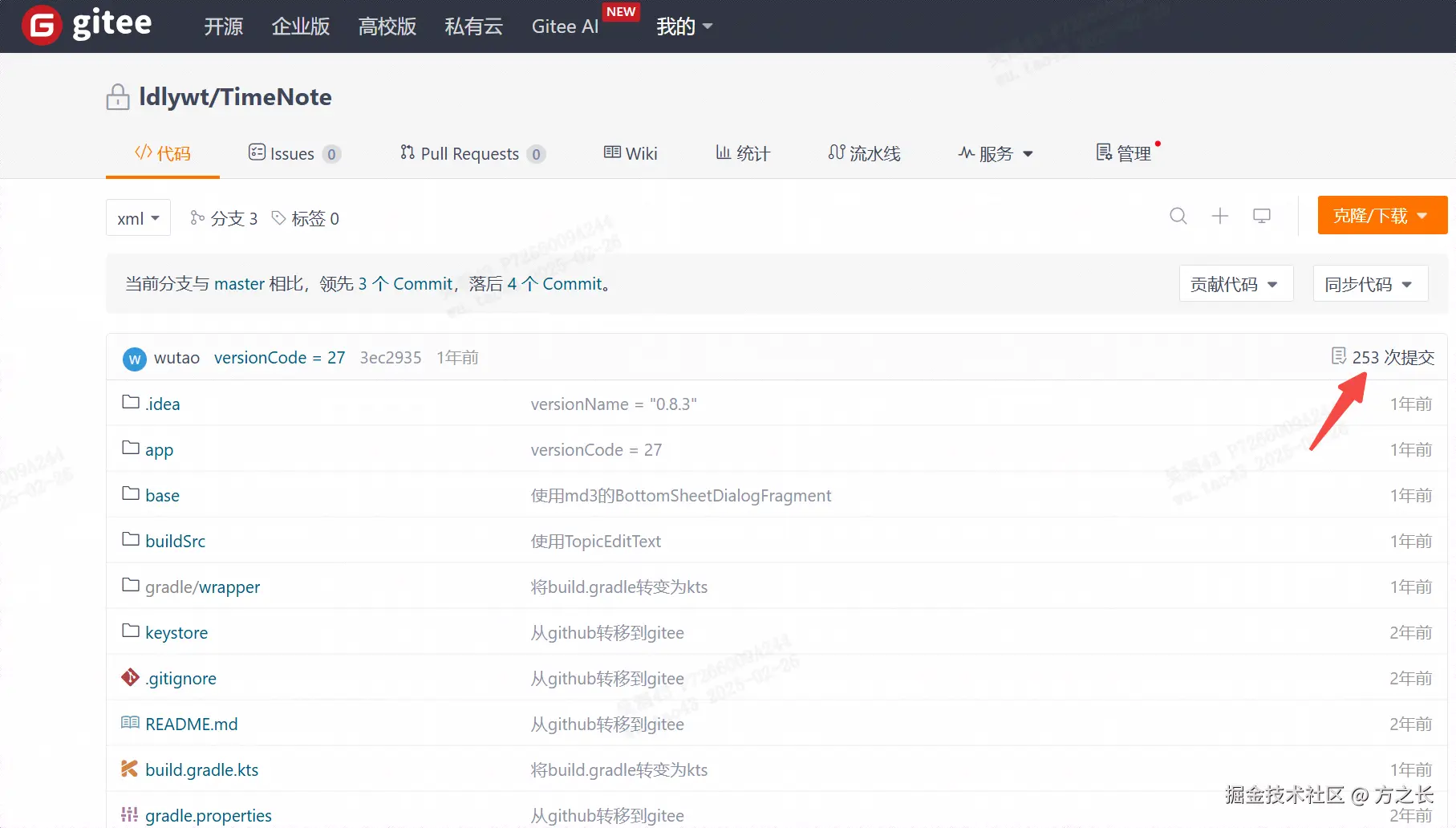Click the gradle.properties file icon
The image size is (1456, 828).
pos(130,814)
